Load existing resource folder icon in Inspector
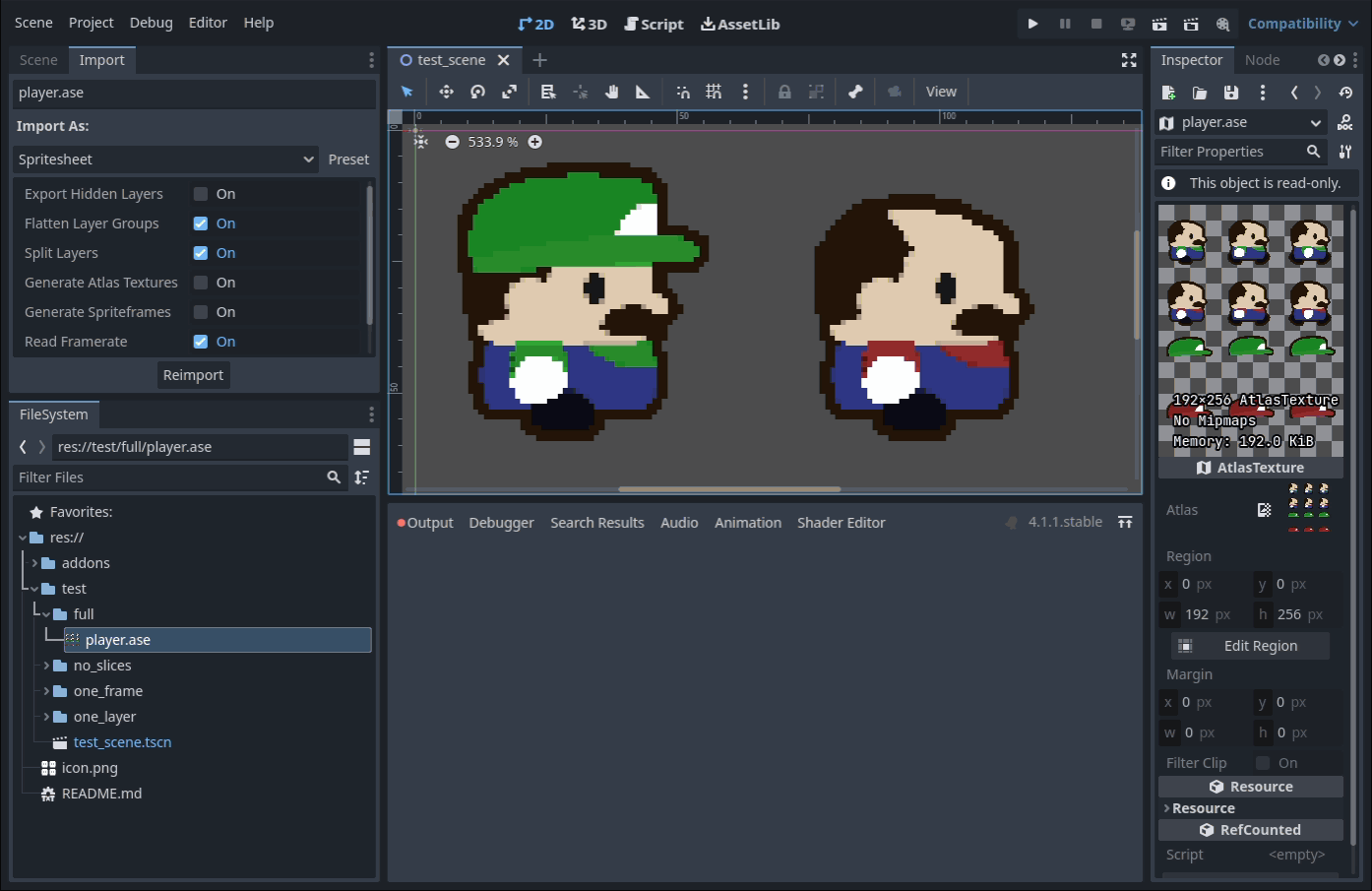Image resolution: width=1372 pixels, height=891 pixels. click(1200, 93)
